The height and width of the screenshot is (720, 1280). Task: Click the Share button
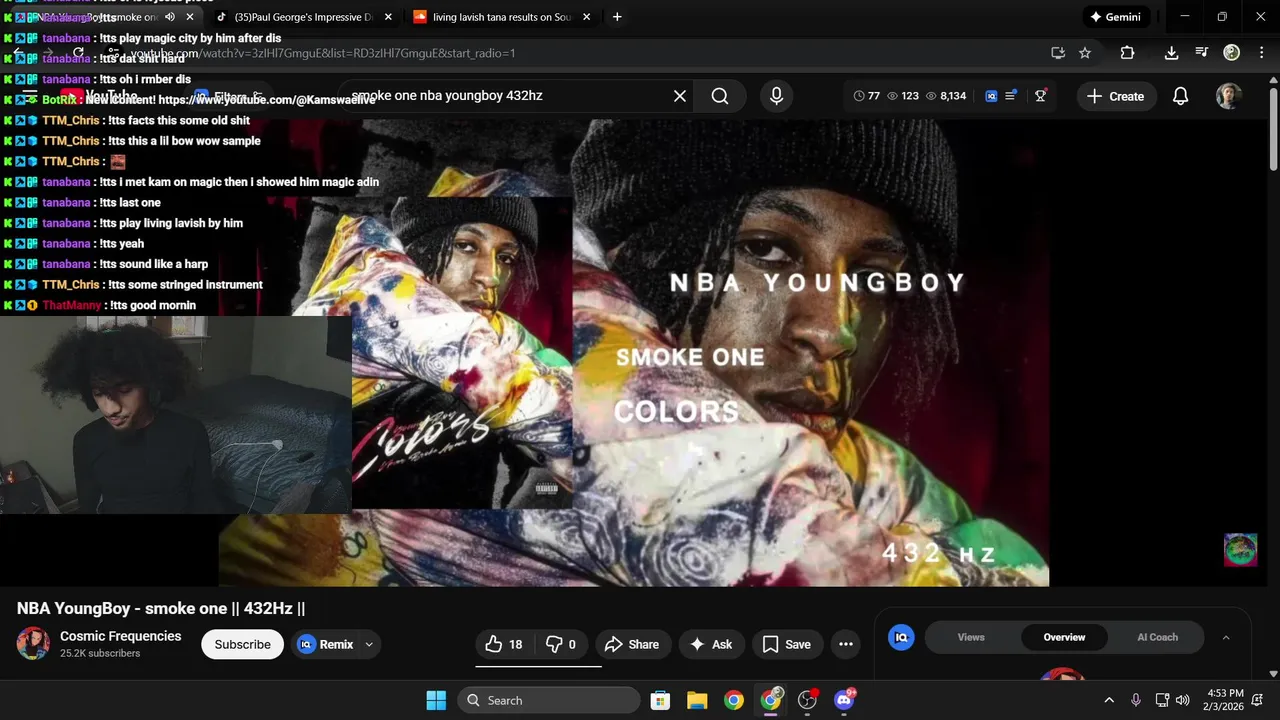[x=633, y=645]
